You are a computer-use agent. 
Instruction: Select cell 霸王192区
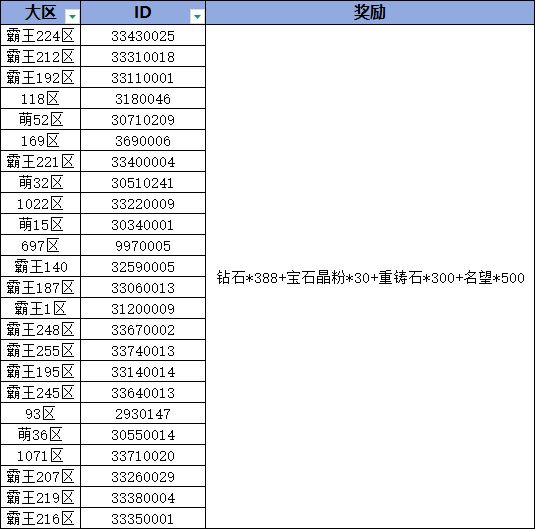(x=41, y=77)
